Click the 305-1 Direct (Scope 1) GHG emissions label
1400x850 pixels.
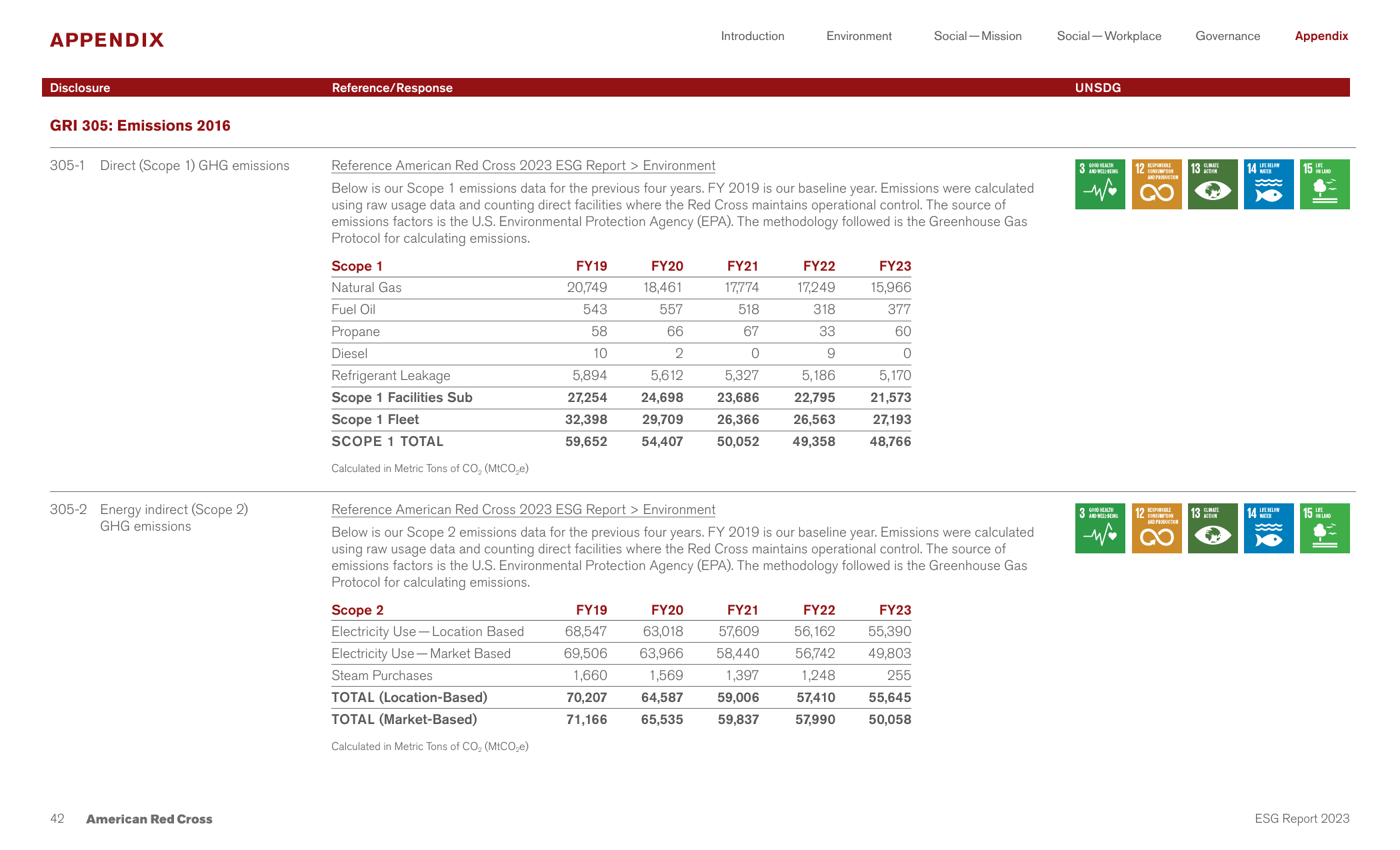click(x=169, y=165)
